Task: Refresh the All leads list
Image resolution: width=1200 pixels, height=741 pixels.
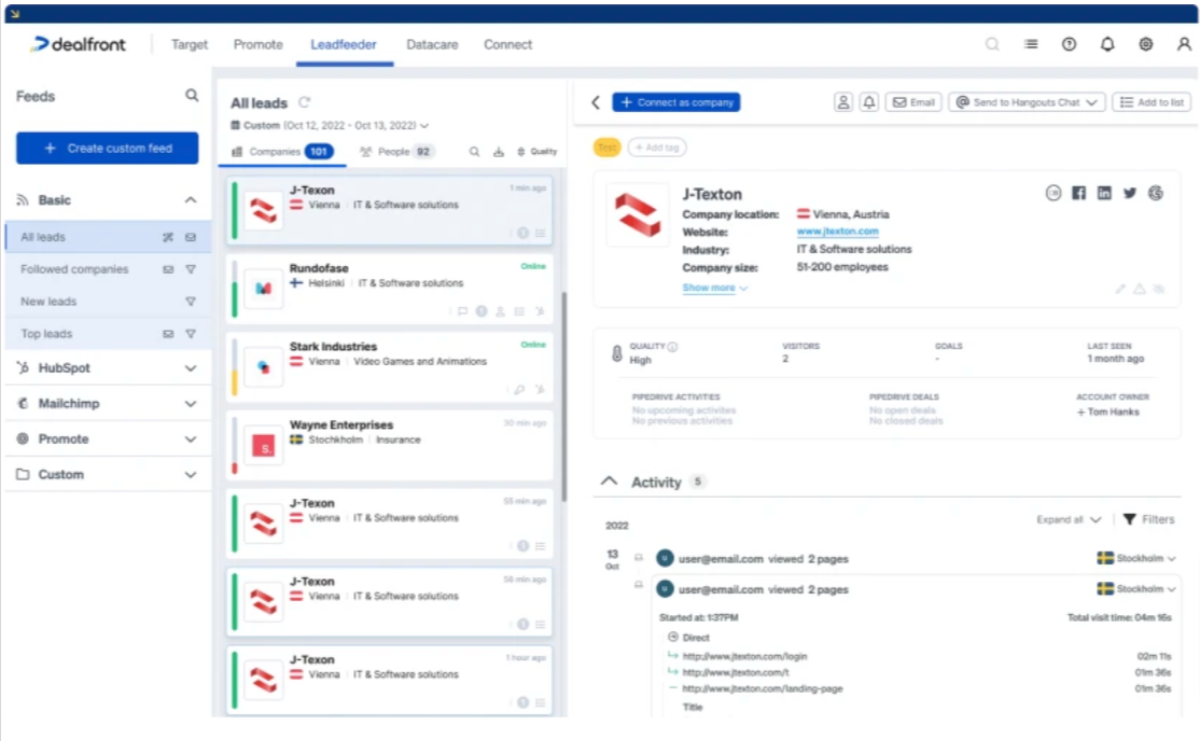Action: 304,102
